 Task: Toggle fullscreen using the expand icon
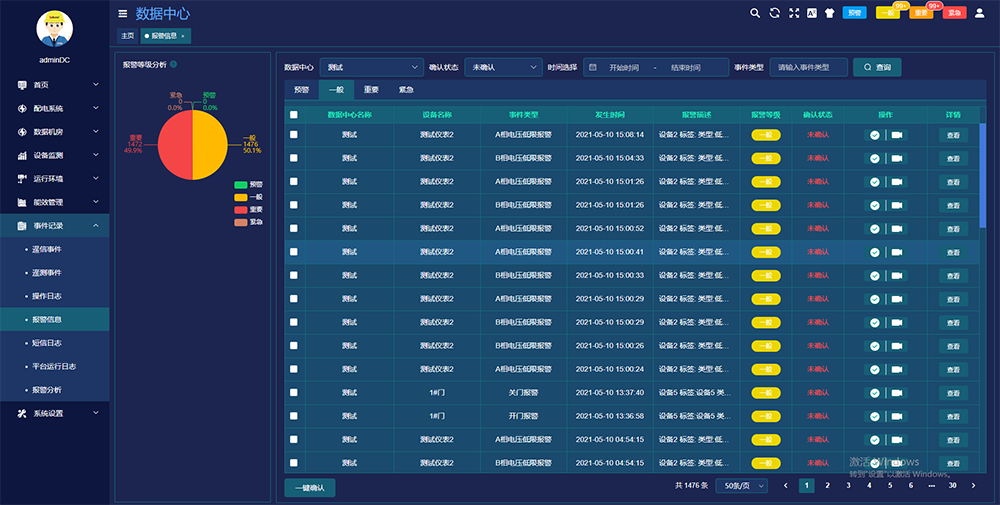point(794,13)
